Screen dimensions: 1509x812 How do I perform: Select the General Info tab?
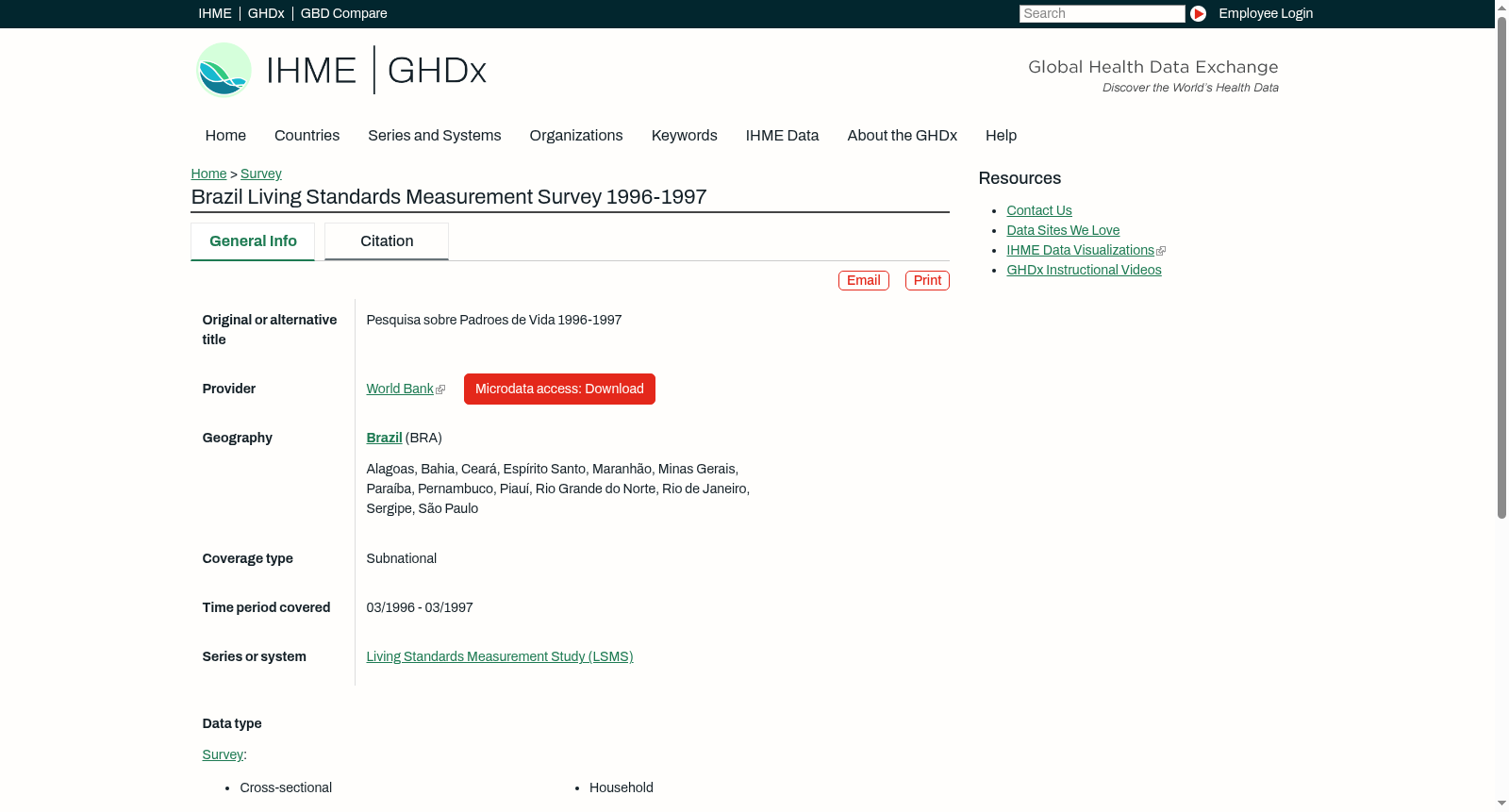point(253,241)
